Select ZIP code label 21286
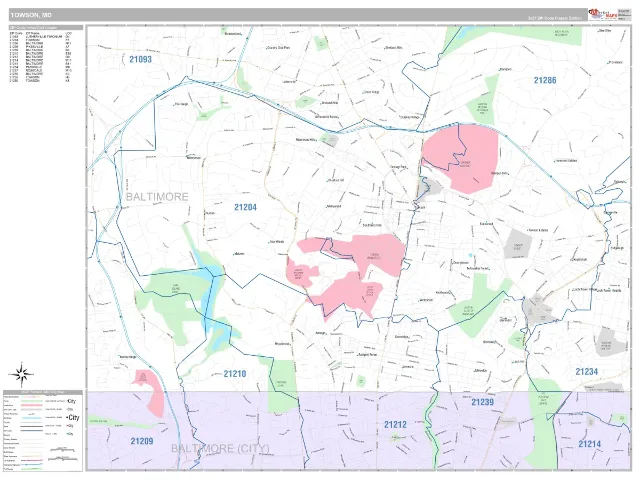Screen dimensions: 640x480 point(545,80)
